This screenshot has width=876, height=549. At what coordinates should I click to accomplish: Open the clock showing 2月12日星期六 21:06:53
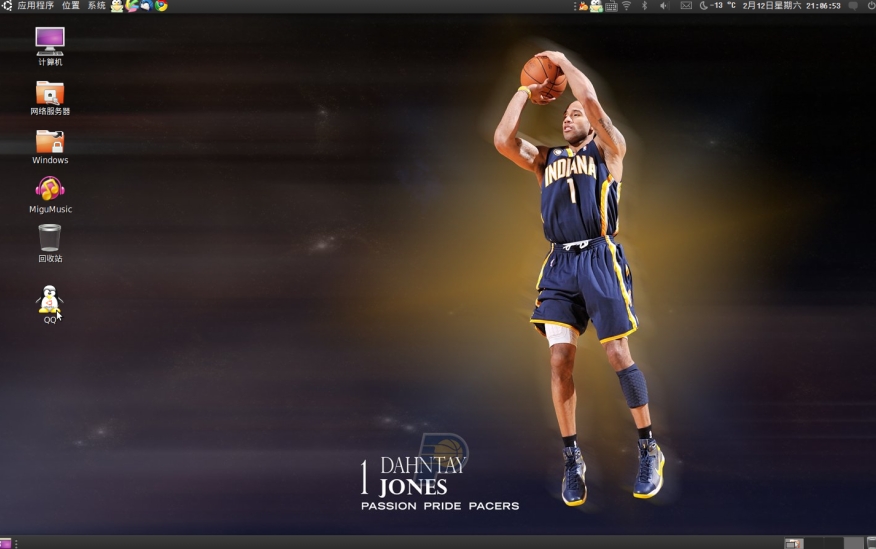point(791,6)
